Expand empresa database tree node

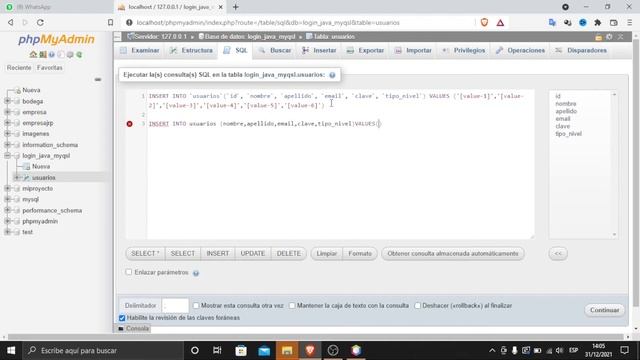[x=7, y=112]
